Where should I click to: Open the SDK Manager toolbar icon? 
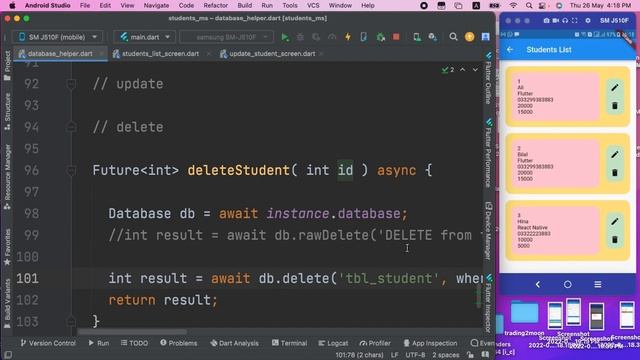433,37
